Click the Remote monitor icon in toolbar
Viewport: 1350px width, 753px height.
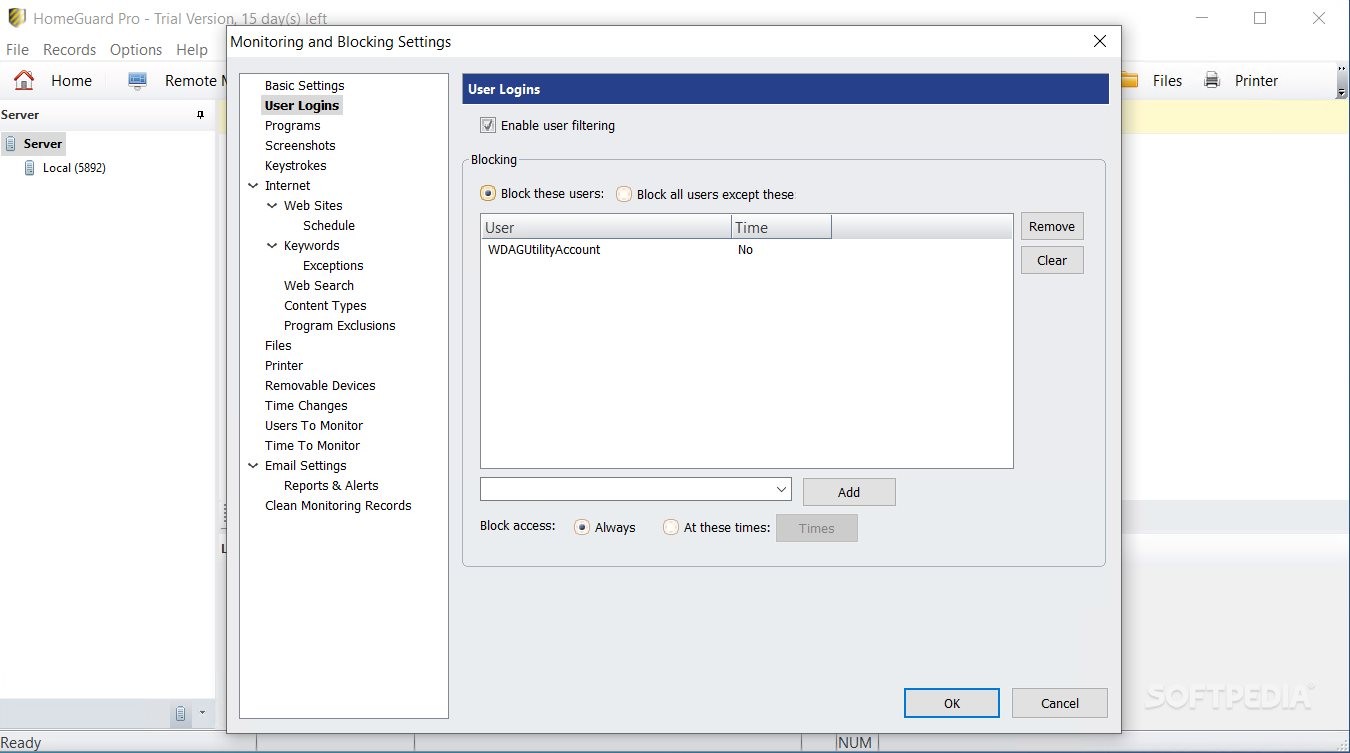pyautogui.click(x=137, y=80)
